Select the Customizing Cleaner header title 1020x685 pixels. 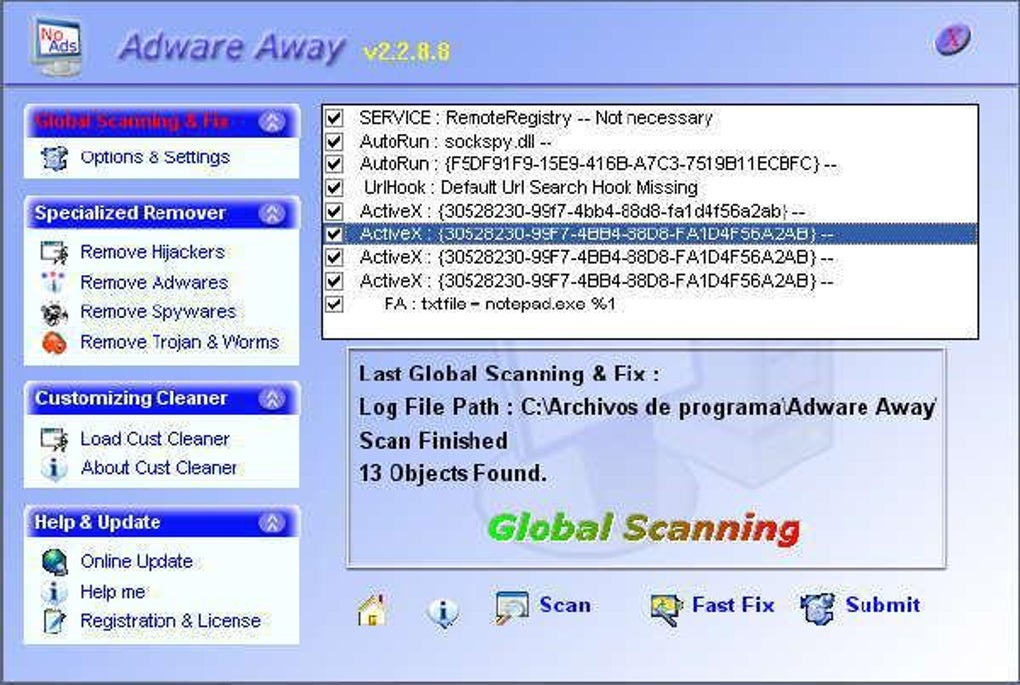click(131, 399)
